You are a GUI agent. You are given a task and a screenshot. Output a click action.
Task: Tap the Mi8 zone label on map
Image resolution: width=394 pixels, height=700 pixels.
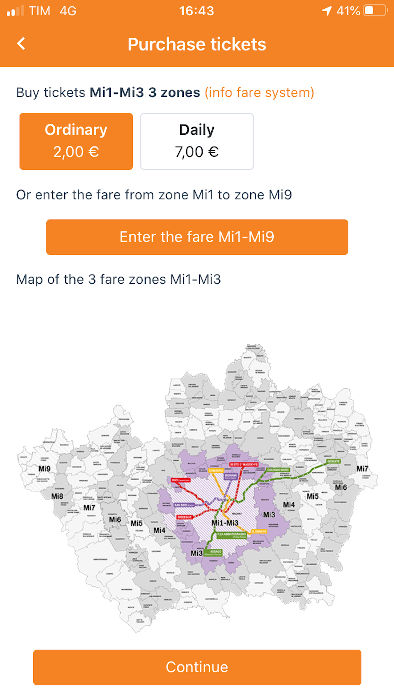57,496
